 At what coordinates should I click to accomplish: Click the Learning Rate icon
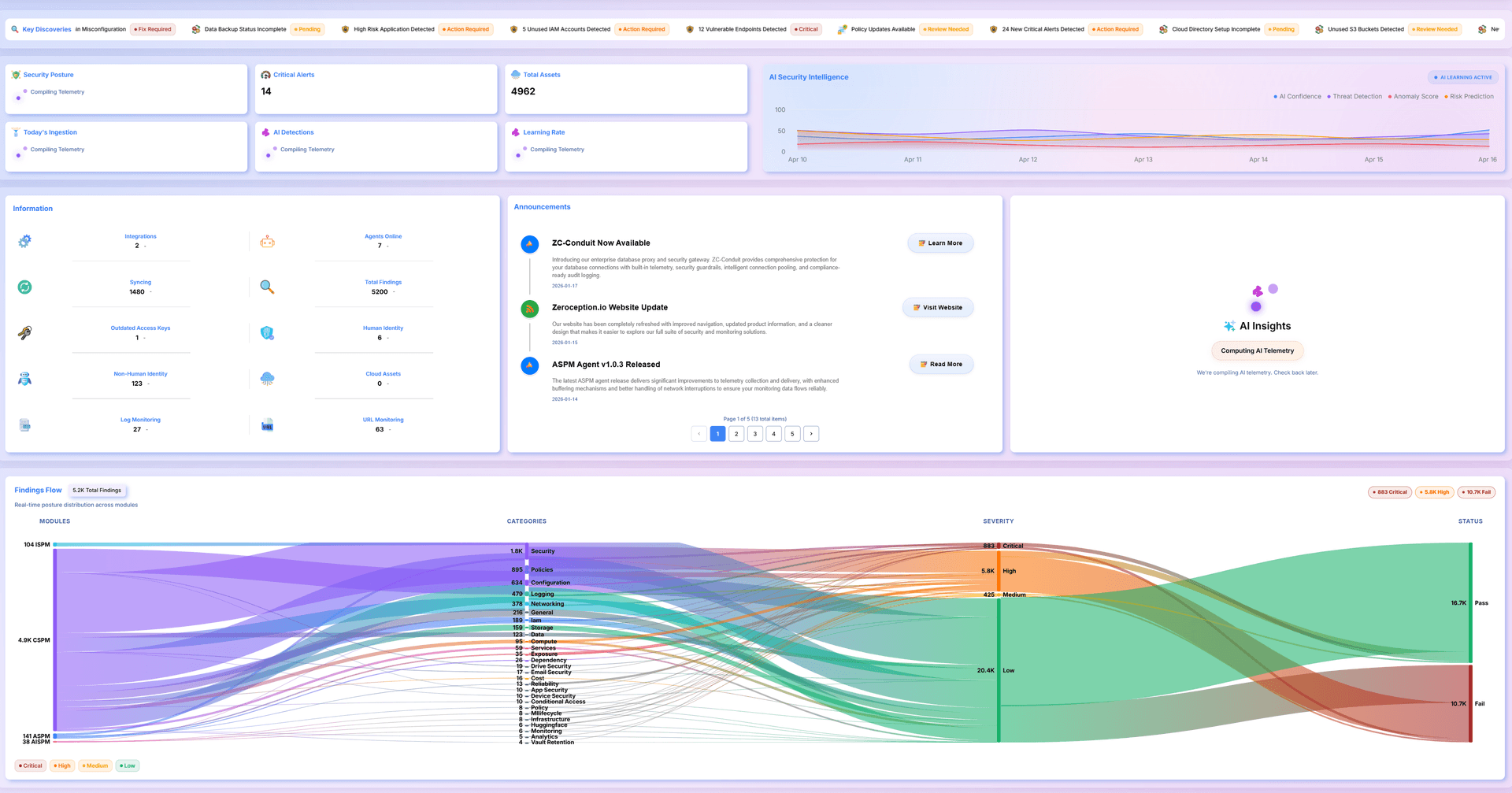tap(516, 132)
